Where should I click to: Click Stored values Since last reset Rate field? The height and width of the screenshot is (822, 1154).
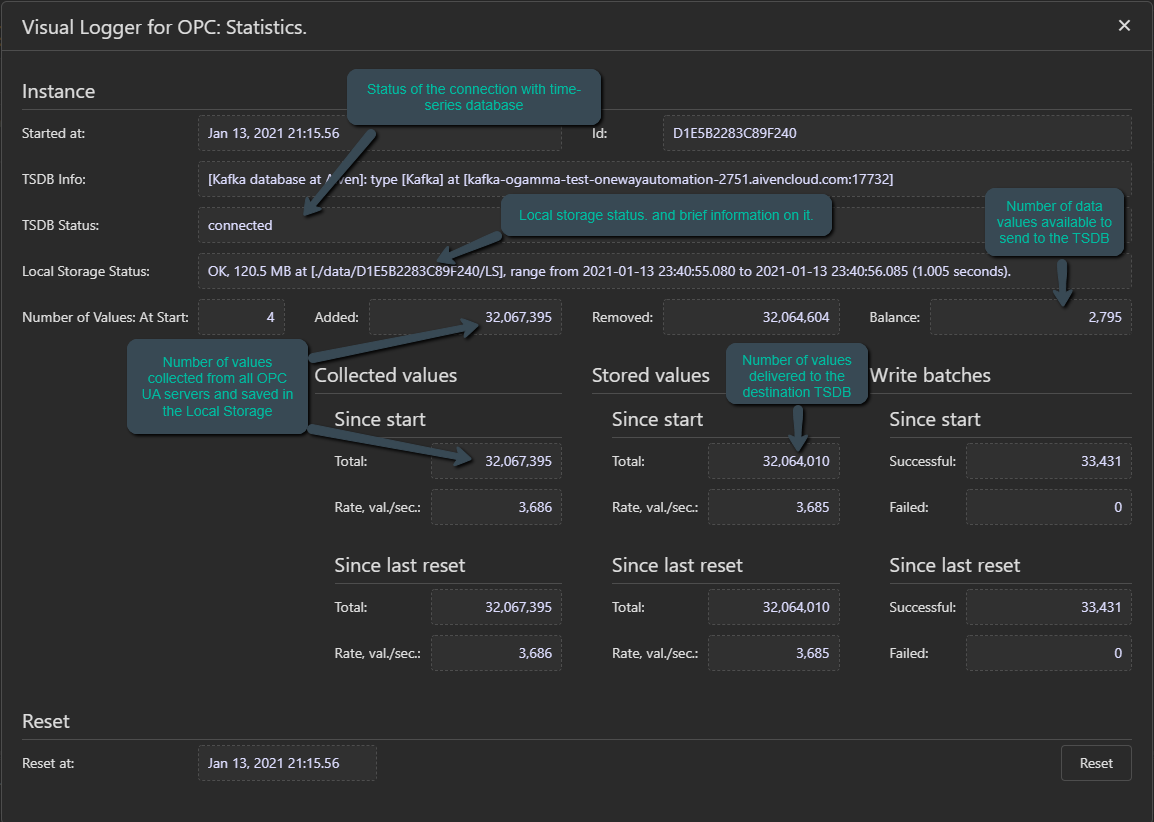click(x=773, y=653)
